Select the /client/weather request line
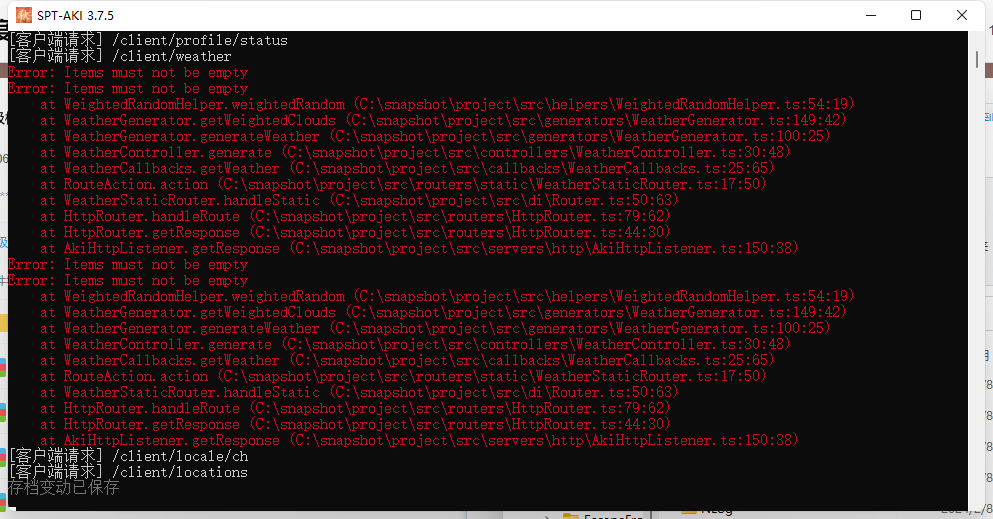 tap(120, 57)
